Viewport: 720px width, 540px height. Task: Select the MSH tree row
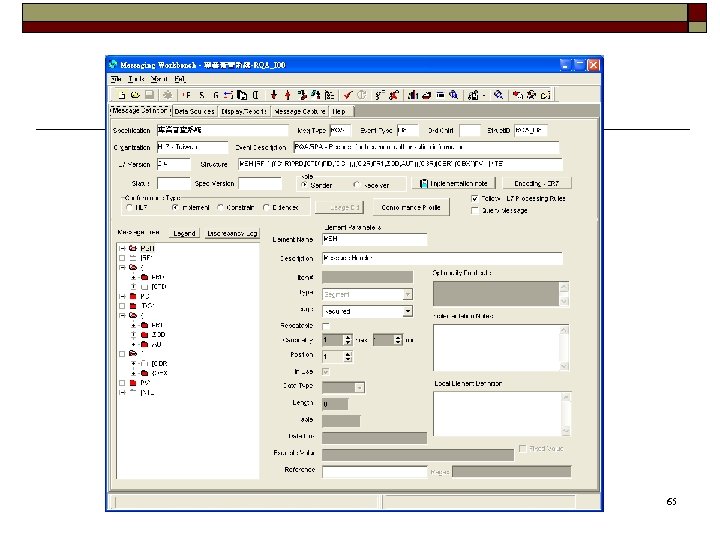(x=147, y=248)
